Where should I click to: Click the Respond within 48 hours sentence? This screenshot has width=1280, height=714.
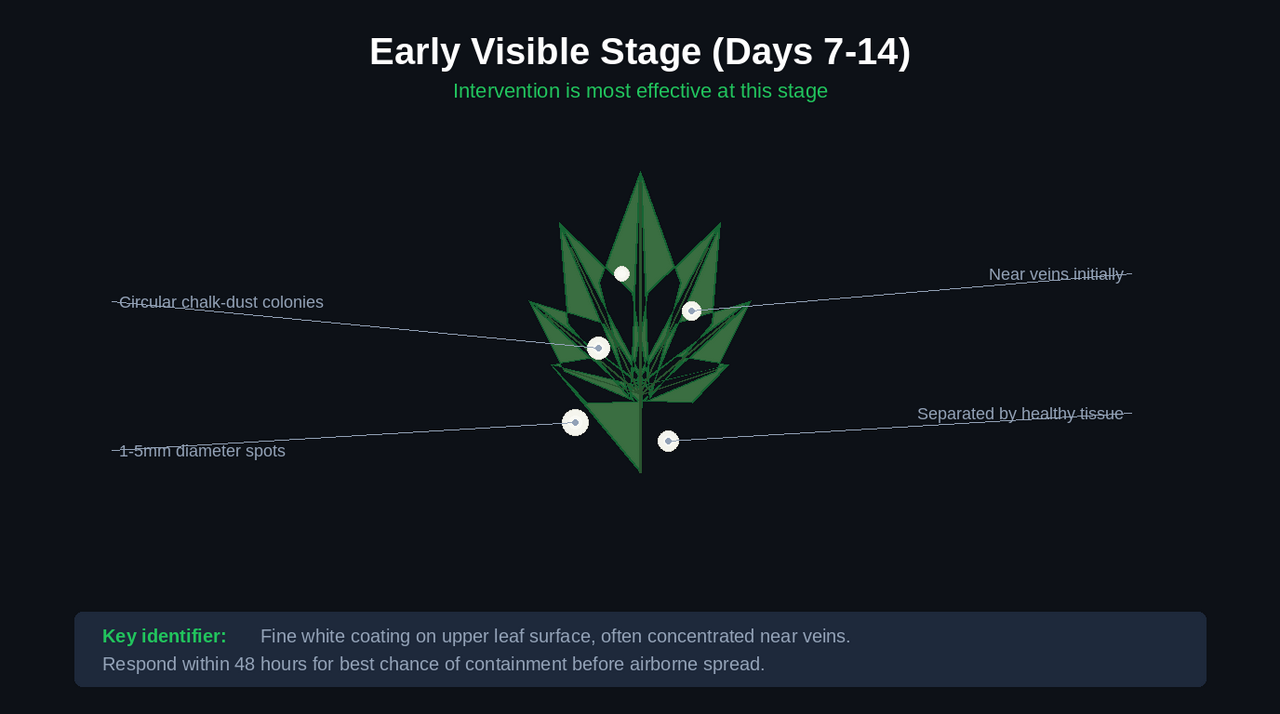[x=433, y=664]
